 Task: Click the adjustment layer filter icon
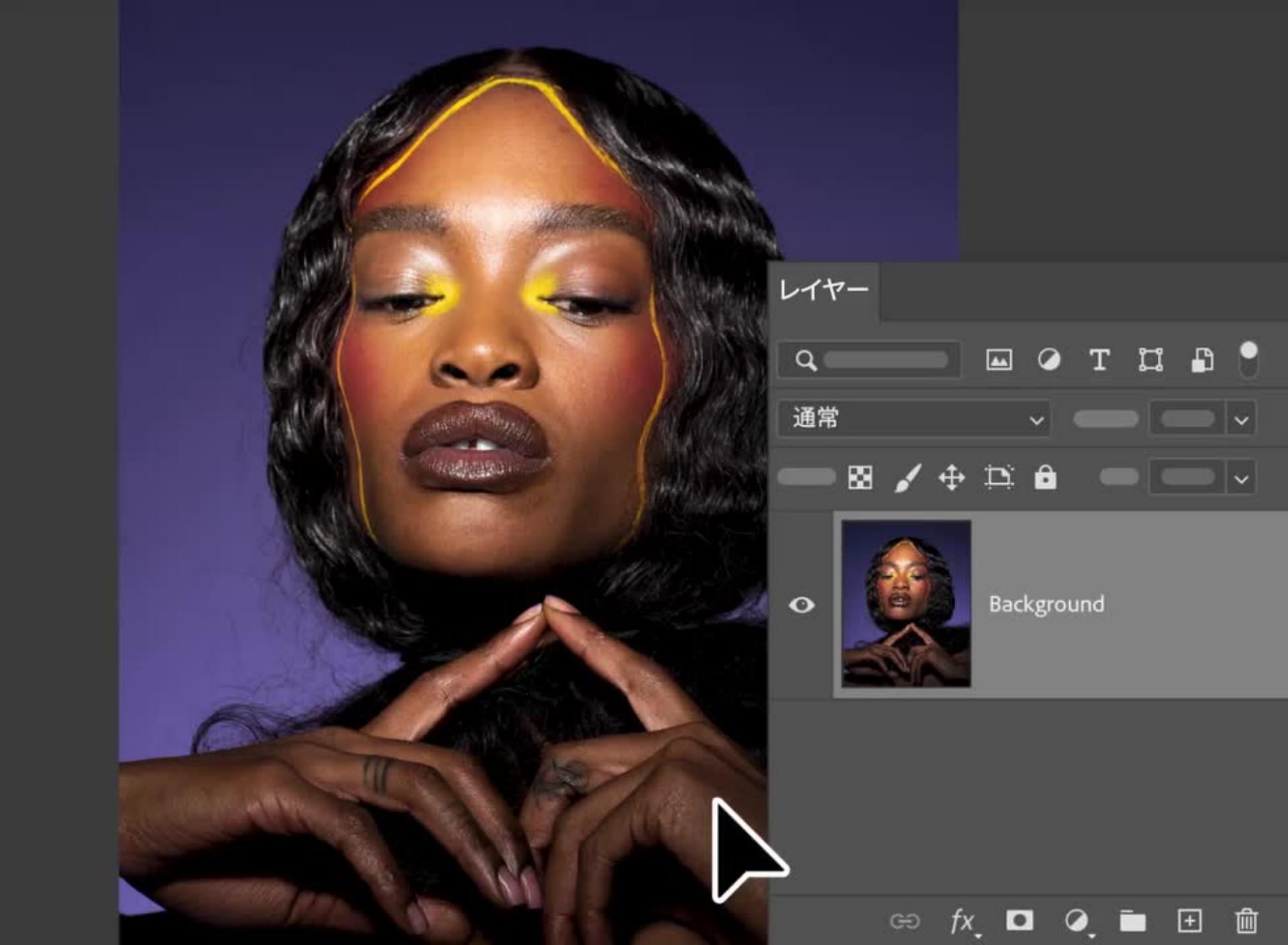1049,360
